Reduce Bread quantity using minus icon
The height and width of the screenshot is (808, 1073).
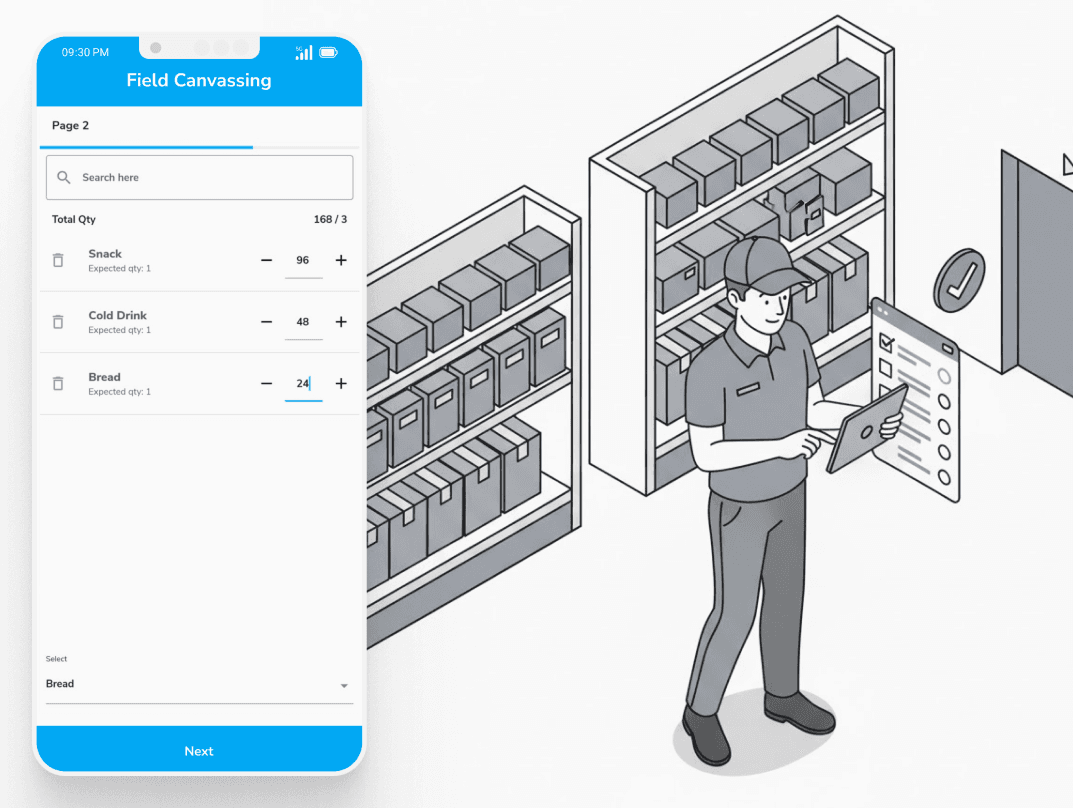[266, 383]
